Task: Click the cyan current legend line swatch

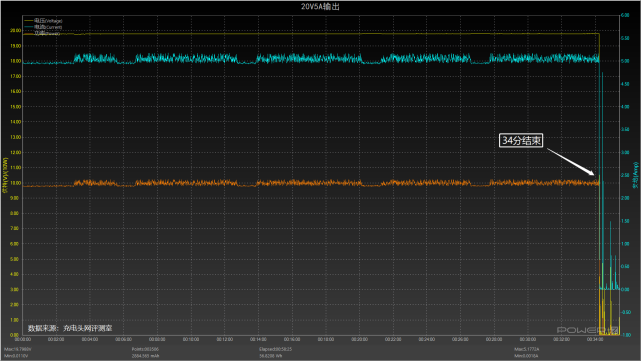Action: [x=29, y=27]
